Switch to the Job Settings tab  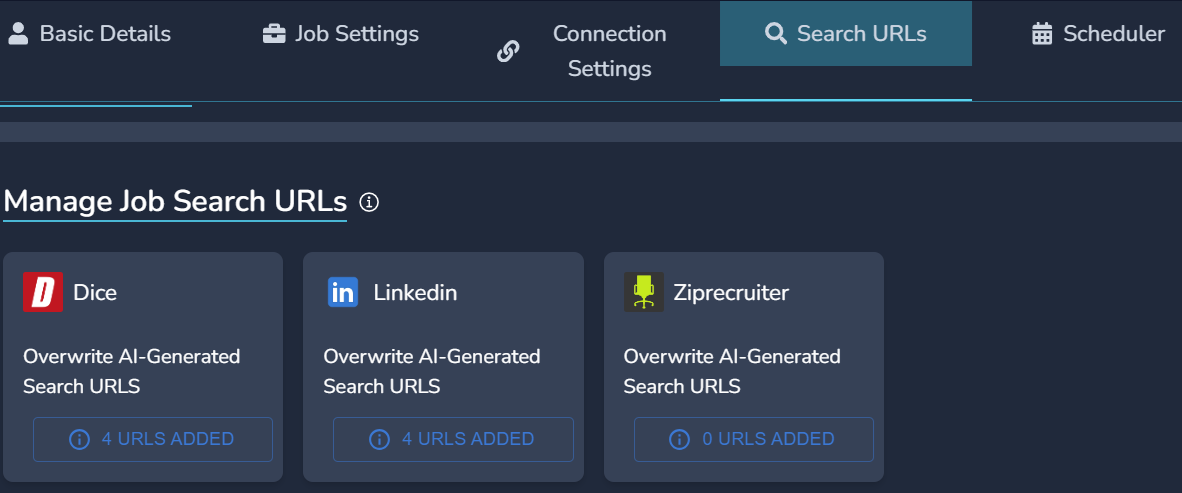356,34
